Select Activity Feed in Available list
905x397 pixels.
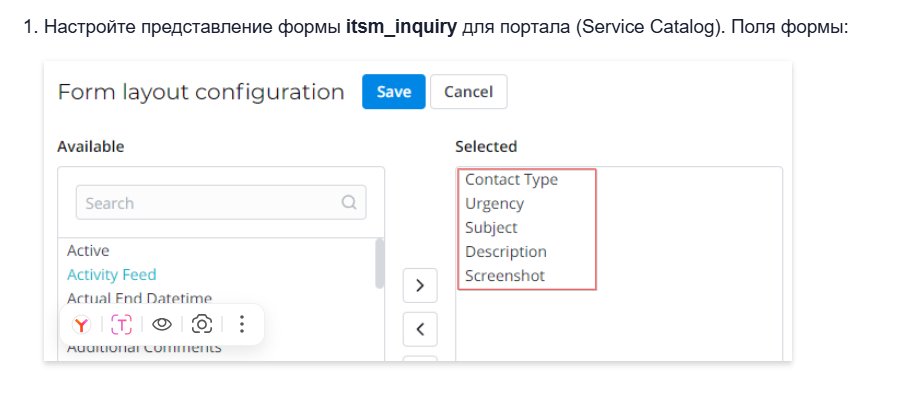pos(111,275)
